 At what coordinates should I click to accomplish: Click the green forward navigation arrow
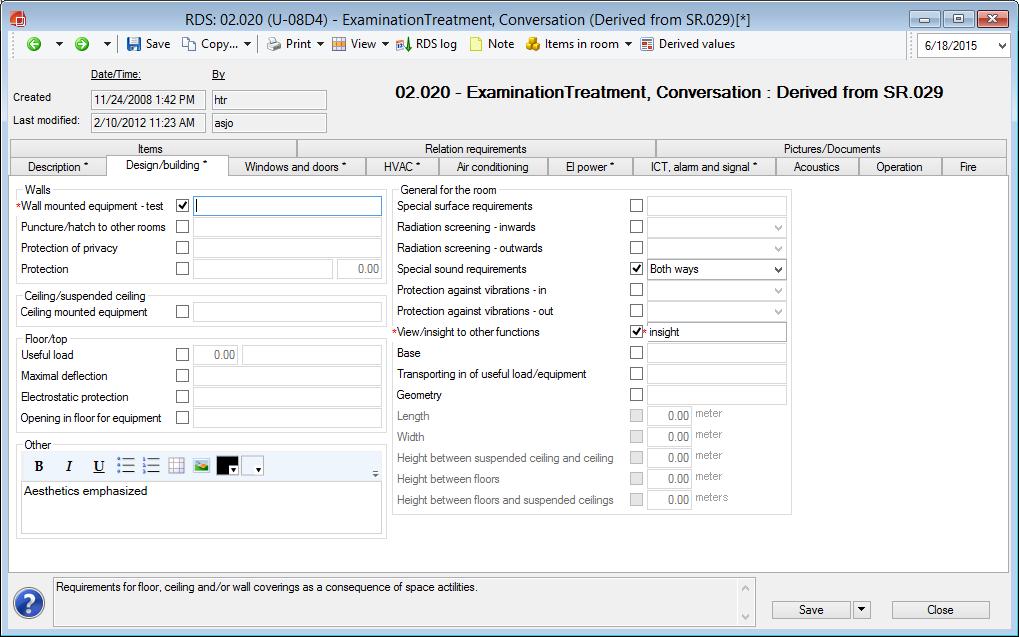click(82, 44)
